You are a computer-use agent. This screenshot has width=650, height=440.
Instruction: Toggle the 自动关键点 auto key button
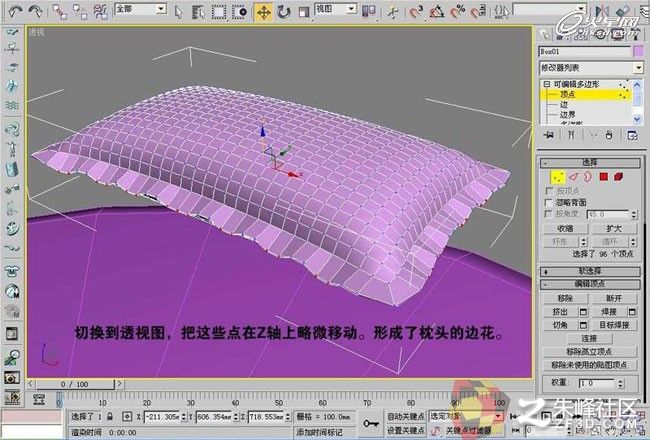pyautogui.click(x=405, y=416)
